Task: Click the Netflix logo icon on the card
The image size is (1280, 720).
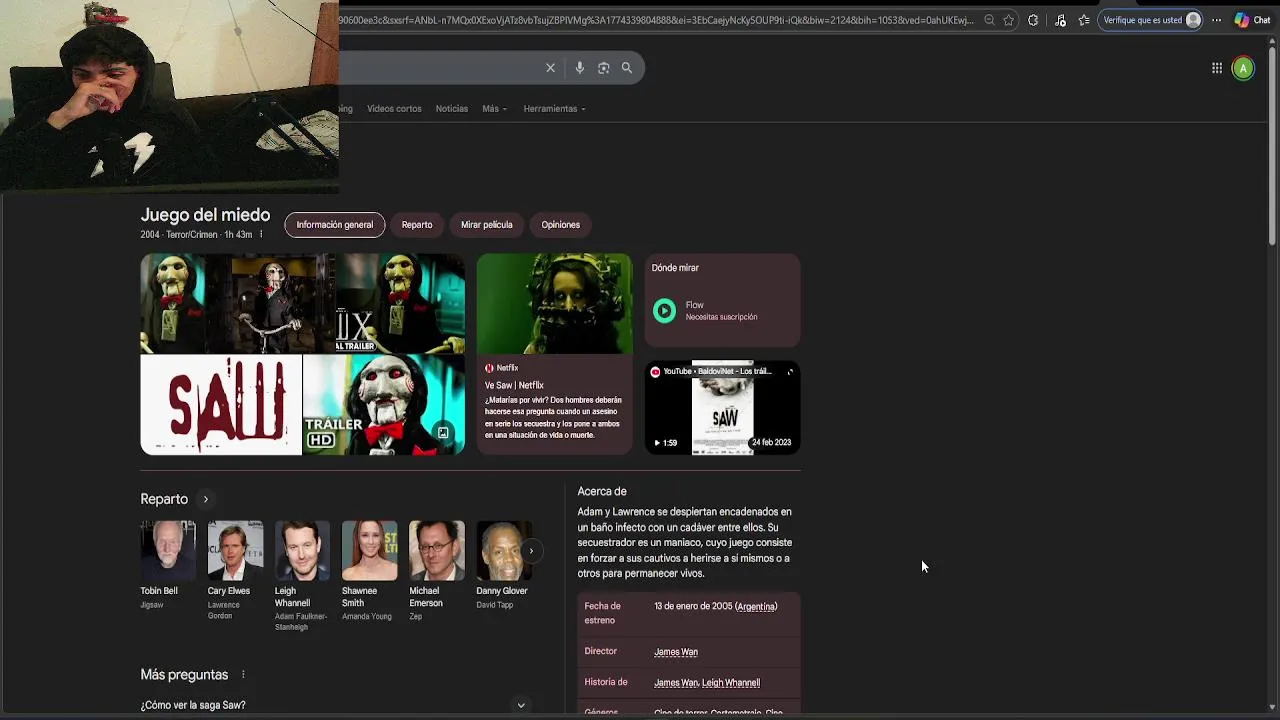Action: click(x=489, y=368)
